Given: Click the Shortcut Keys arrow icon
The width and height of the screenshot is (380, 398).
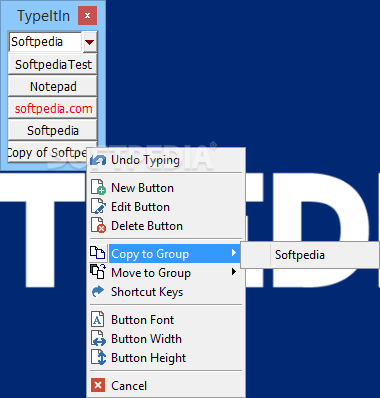Looking at the screenshot, I should [x=98, y=291].
